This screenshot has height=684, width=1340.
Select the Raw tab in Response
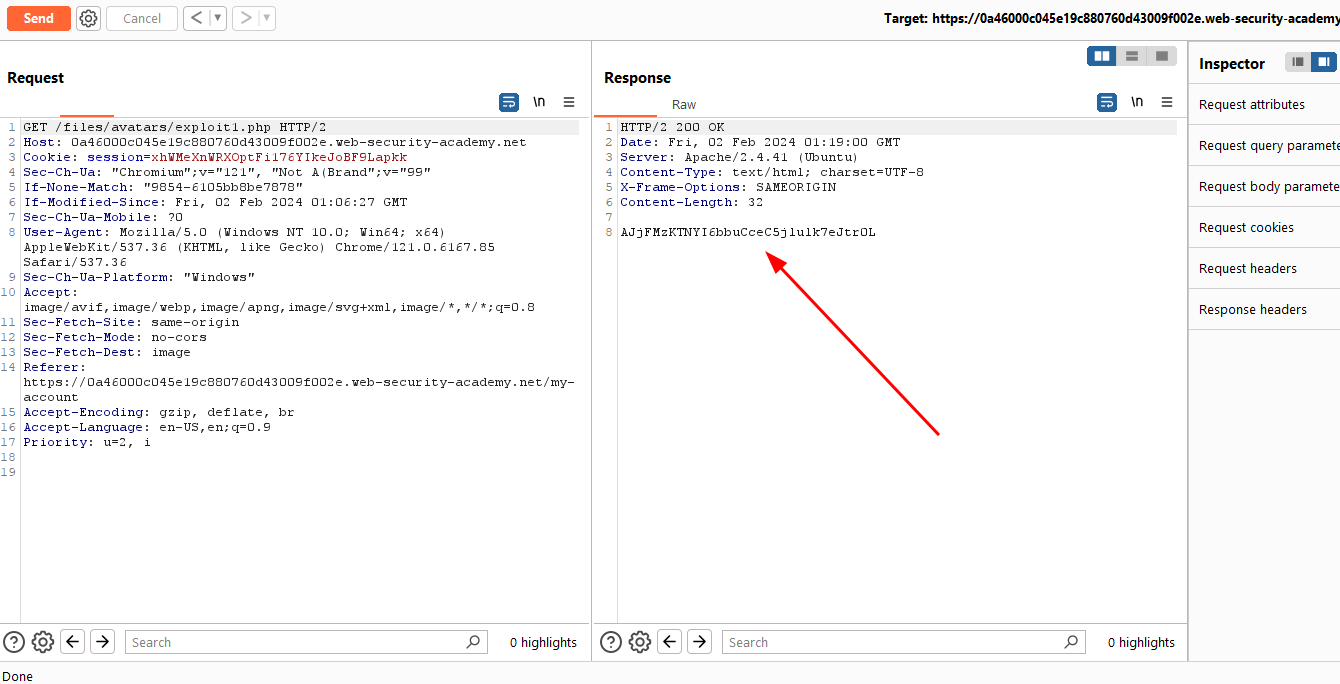684,104
